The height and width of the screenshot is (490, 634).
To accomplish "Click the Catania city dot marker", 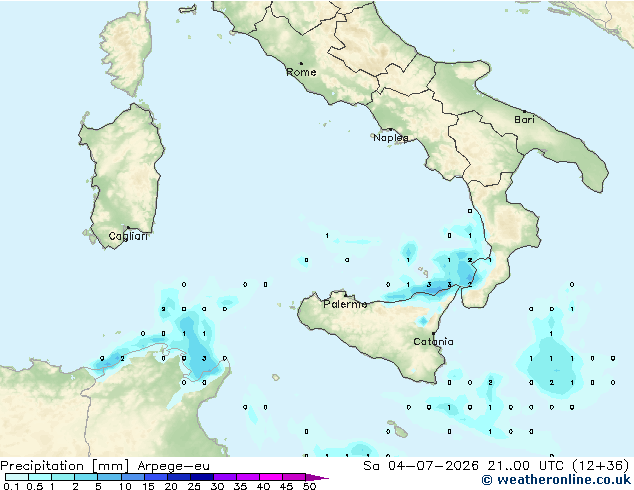I will pyautogui.click(x=433, y=334).
